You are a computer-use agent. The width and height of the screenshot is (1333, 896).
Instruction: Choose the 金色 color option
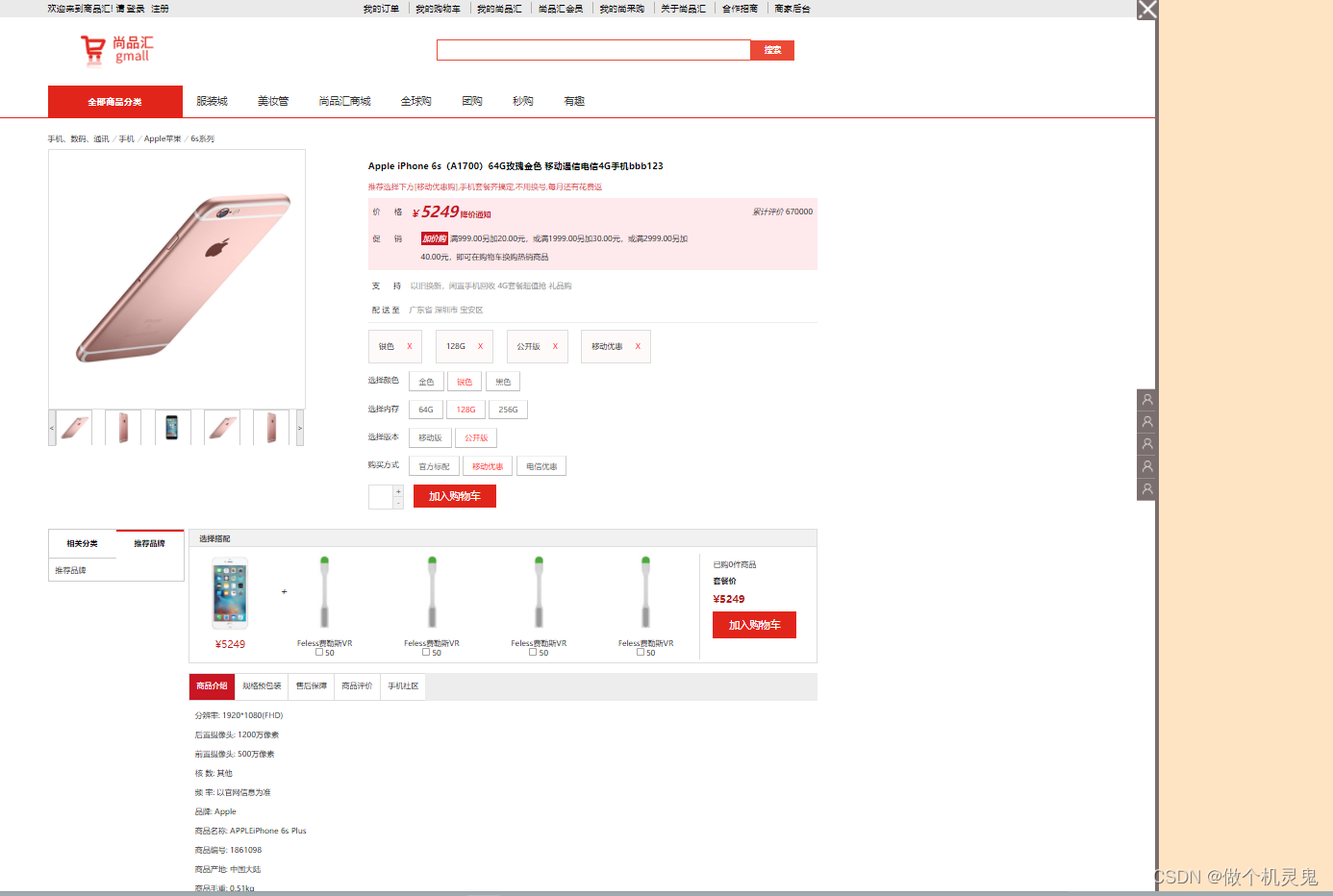[x=426, y=382]
